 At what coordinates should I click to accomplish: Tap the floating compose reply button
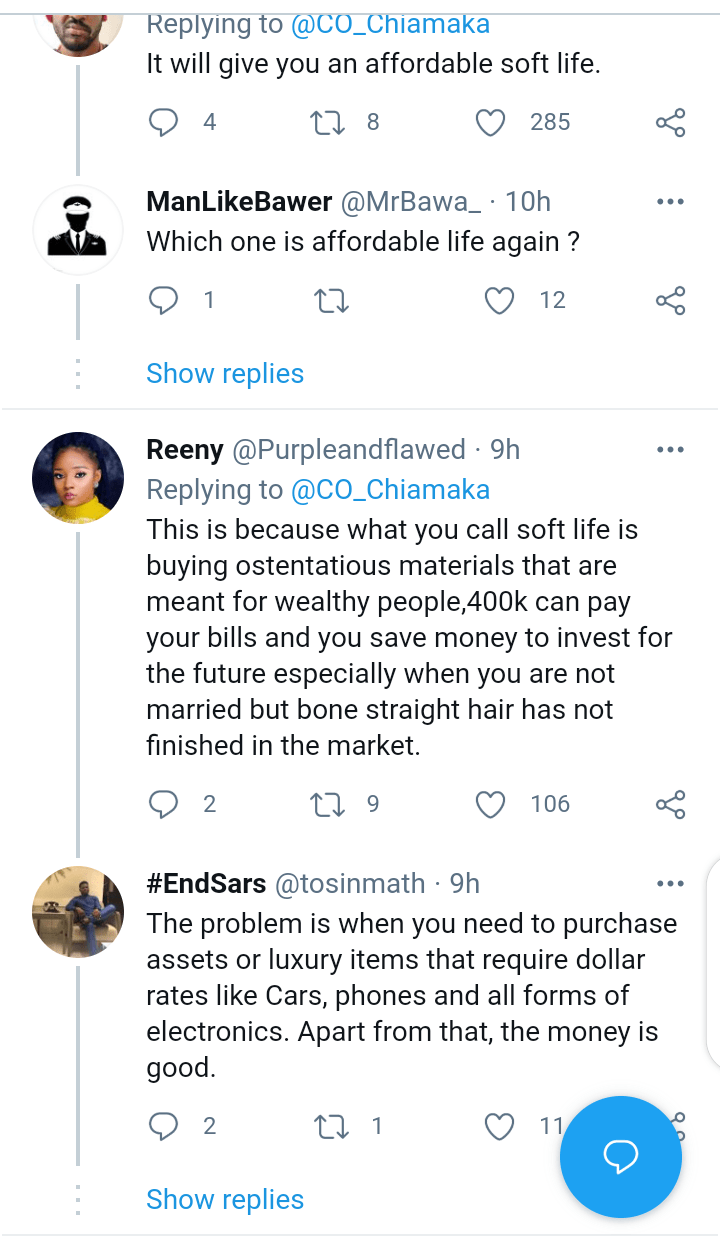620,1157
